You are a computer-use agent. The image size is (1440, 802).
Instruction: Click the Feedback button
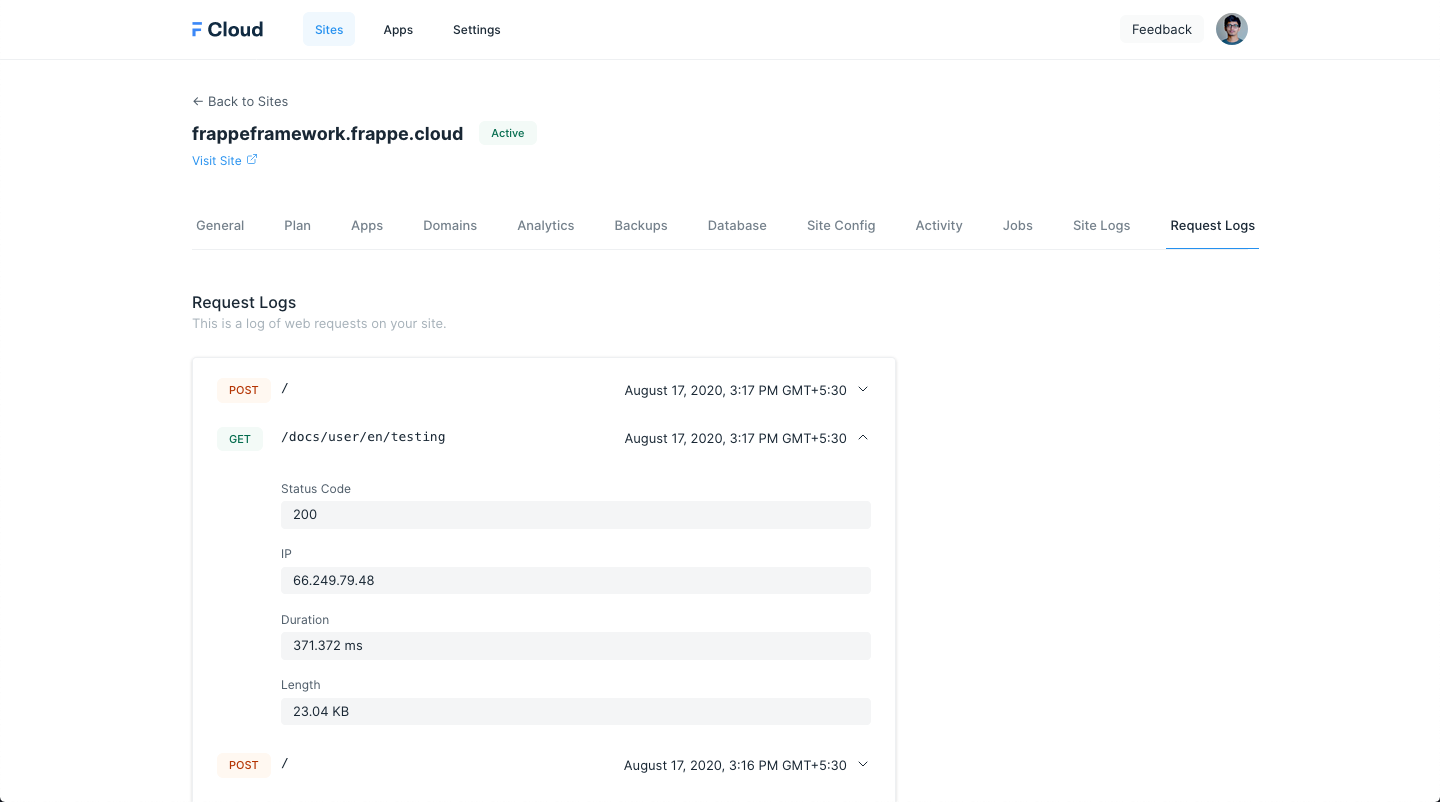click(x=1161, y=30)
